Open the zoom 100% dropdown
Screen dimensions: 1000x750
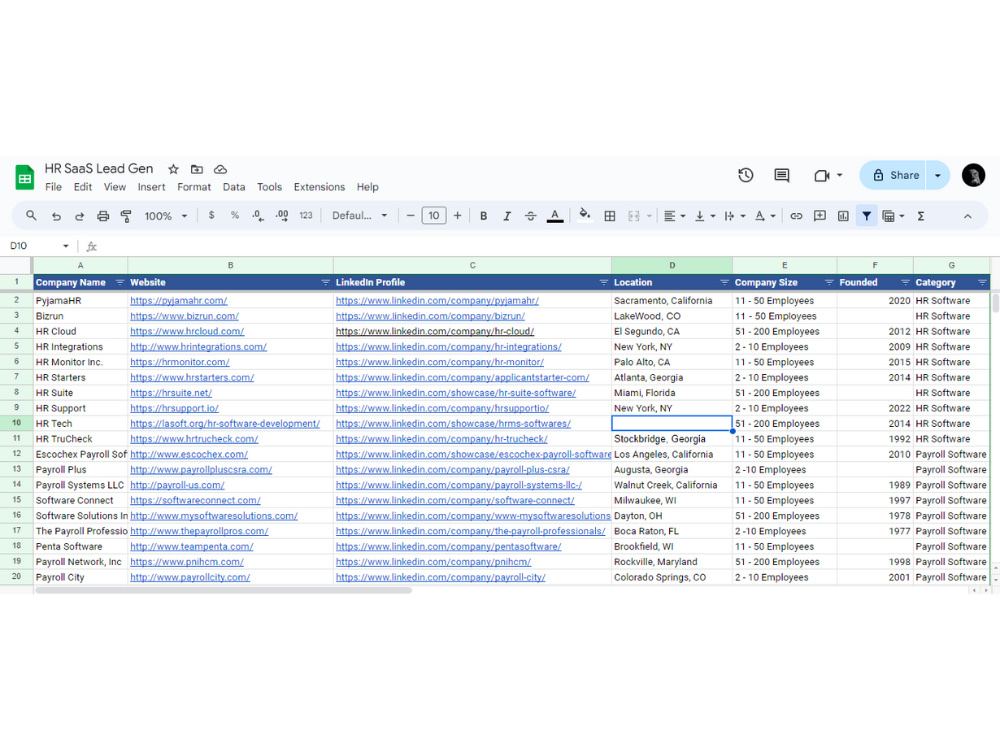pyautogui.click(x=166, y=216)
